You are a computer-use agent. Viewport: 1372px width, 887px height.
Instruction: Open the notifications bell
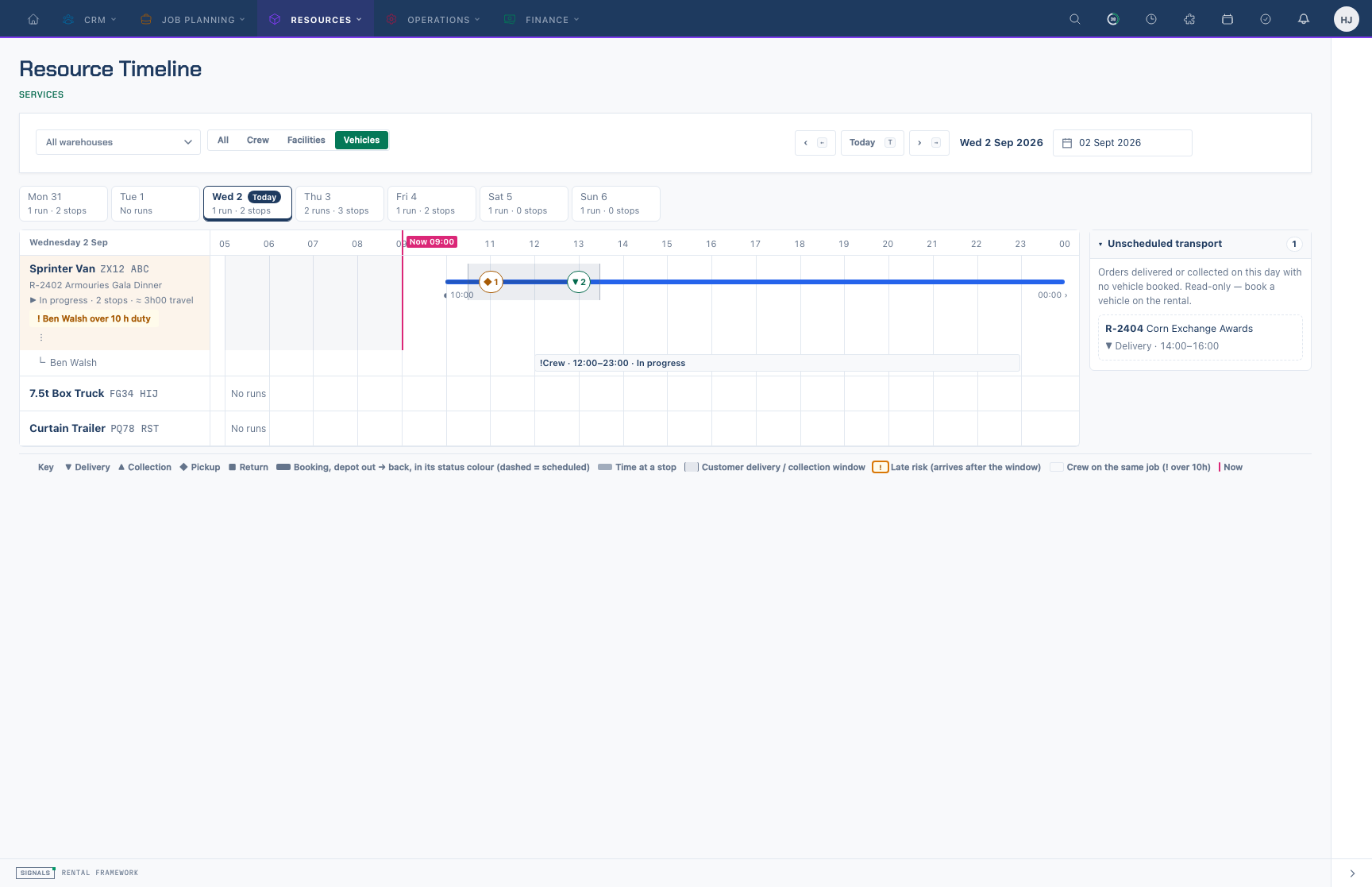click(x=1304, y=19)
